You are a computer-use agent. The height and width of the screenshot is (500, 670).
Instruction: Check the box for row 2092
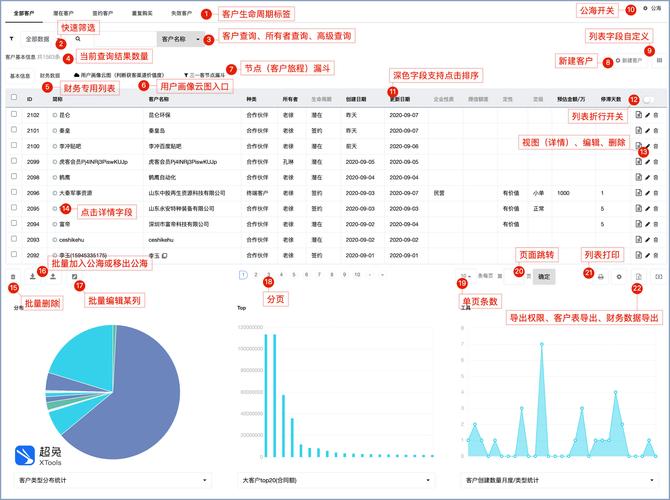pyautogui.click(x=14, y=254)
